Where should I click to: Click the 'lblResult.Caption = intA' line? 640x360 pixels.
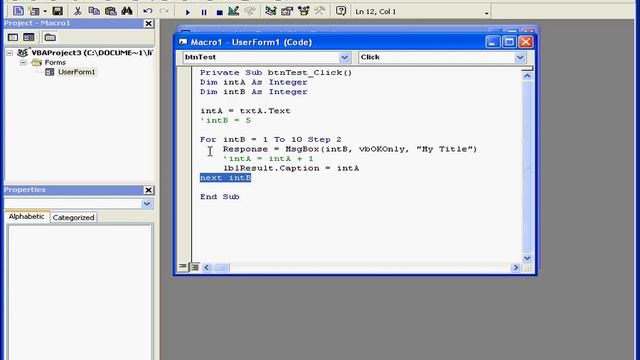(x=291, y=168)
